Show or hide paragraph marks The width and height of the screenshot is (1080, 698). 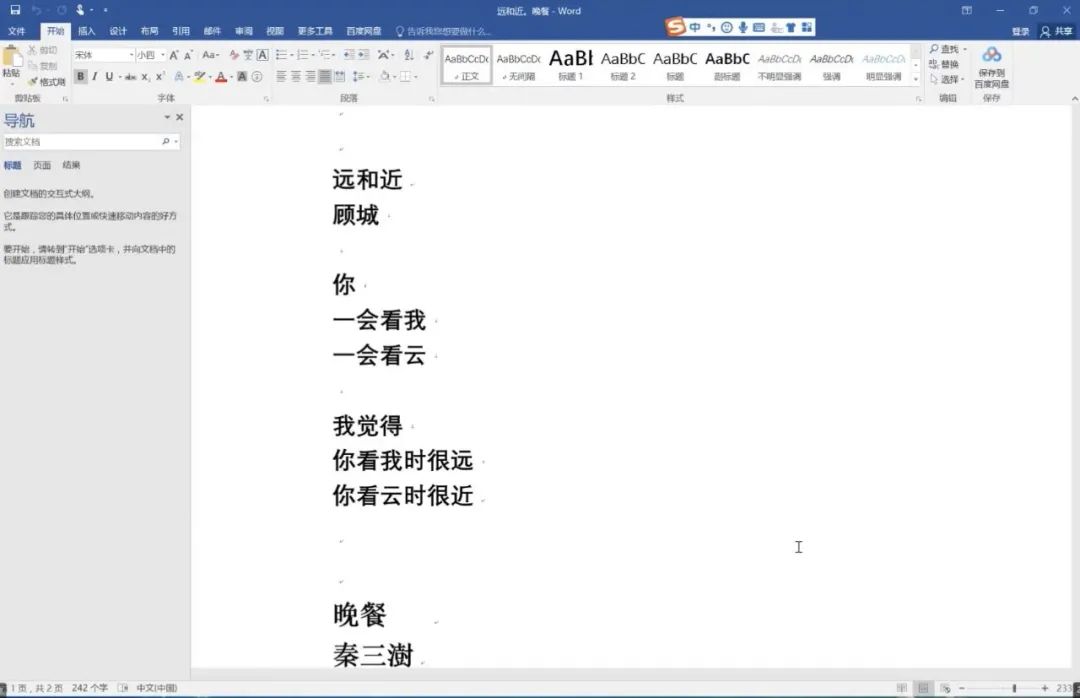pyautogui.click(x=428, y=55)
